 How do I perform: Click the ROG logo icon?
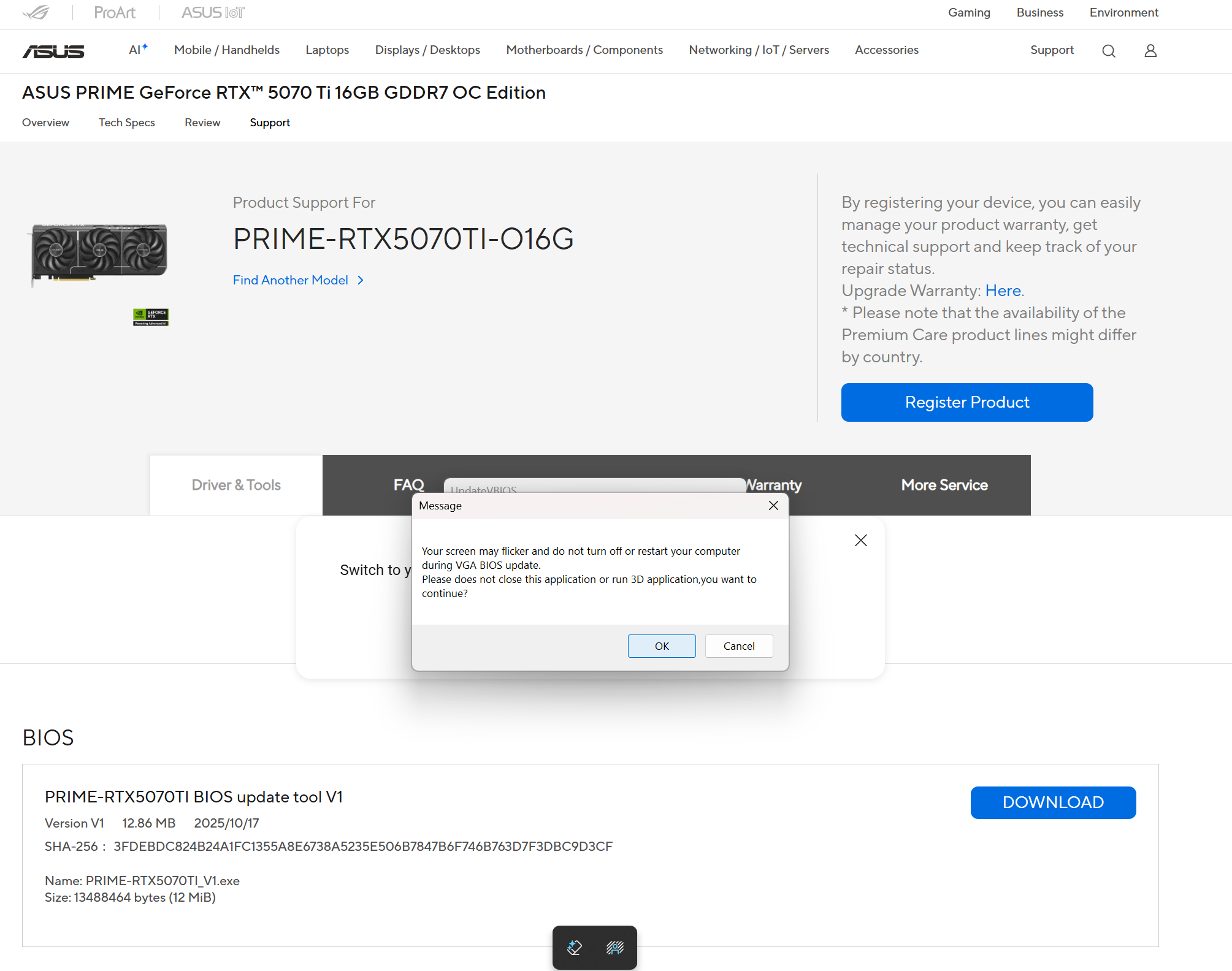coord(36,12)
